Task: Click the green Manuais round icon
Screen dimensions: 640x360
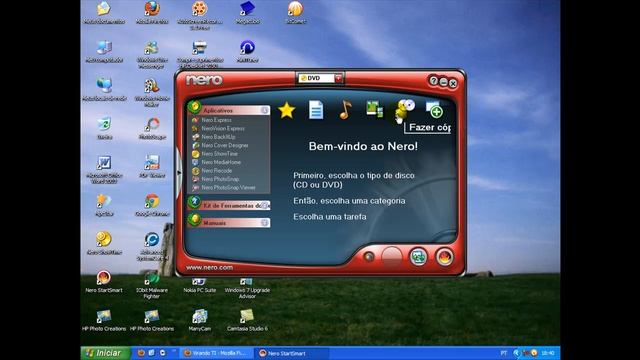Action: (194, 219)
